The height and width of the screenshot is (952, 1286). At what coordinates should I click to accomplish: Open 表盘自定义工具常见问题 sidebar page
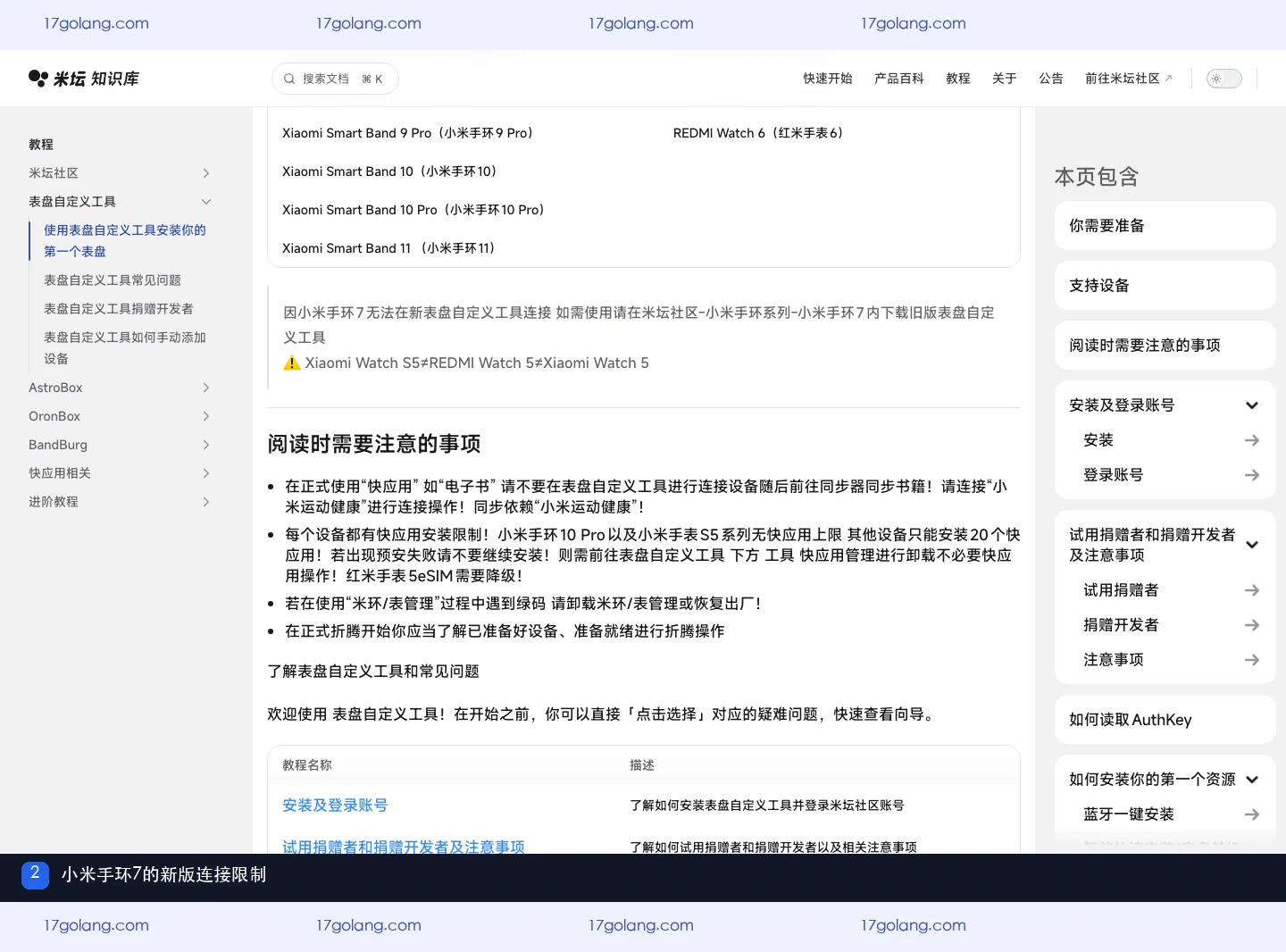click(x=113, y=280)
